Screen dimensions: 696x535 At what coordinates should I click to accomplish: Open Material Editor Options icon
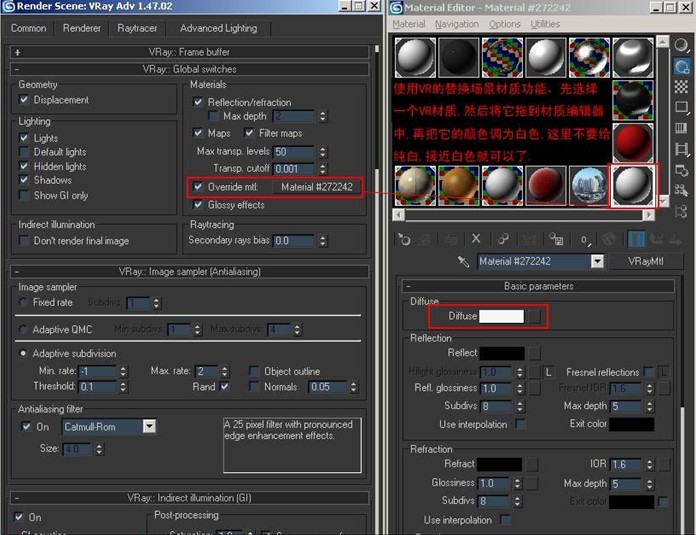pos(681,170)
